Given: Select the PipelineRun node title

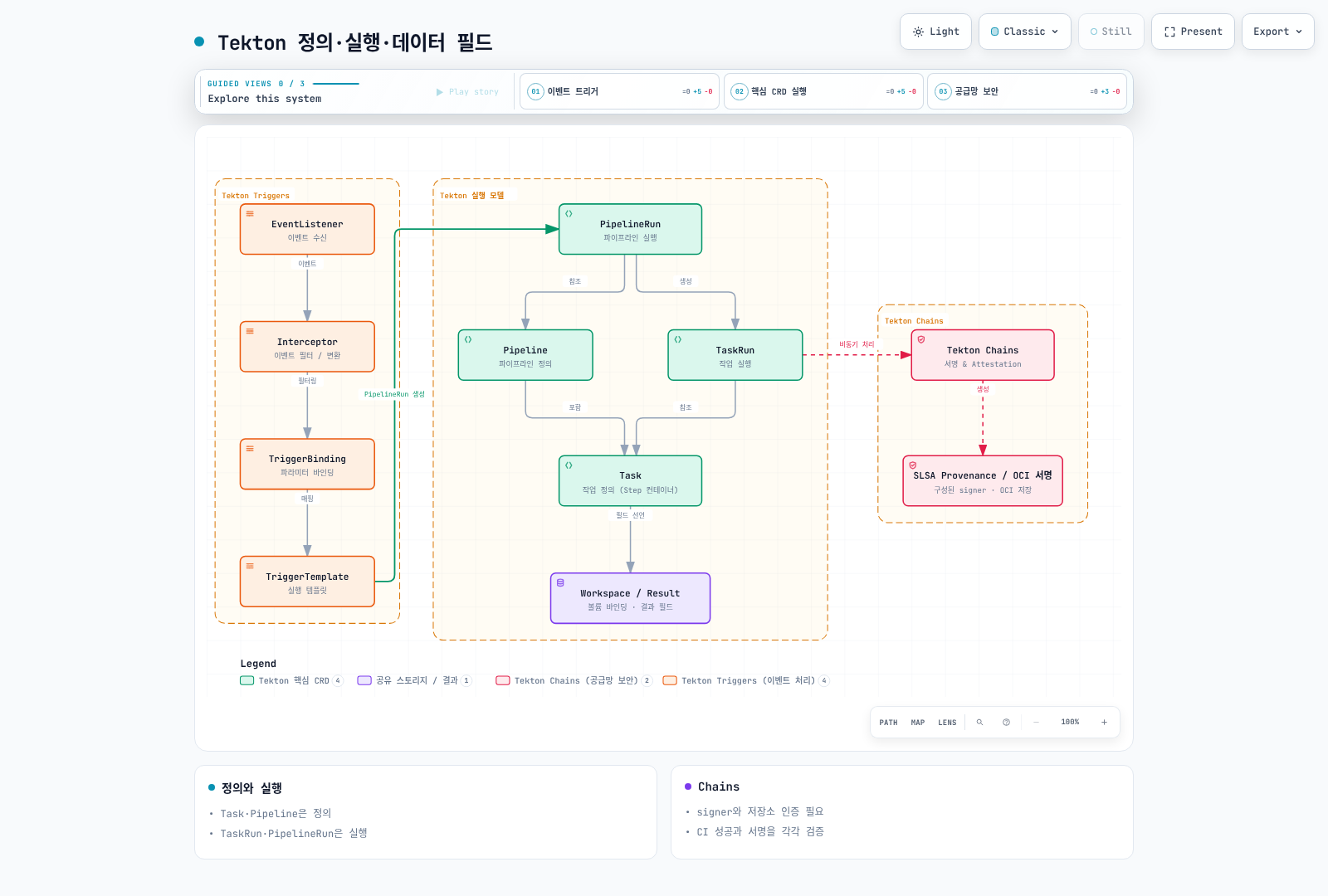Looking at the screenshot, I should 630,224.
